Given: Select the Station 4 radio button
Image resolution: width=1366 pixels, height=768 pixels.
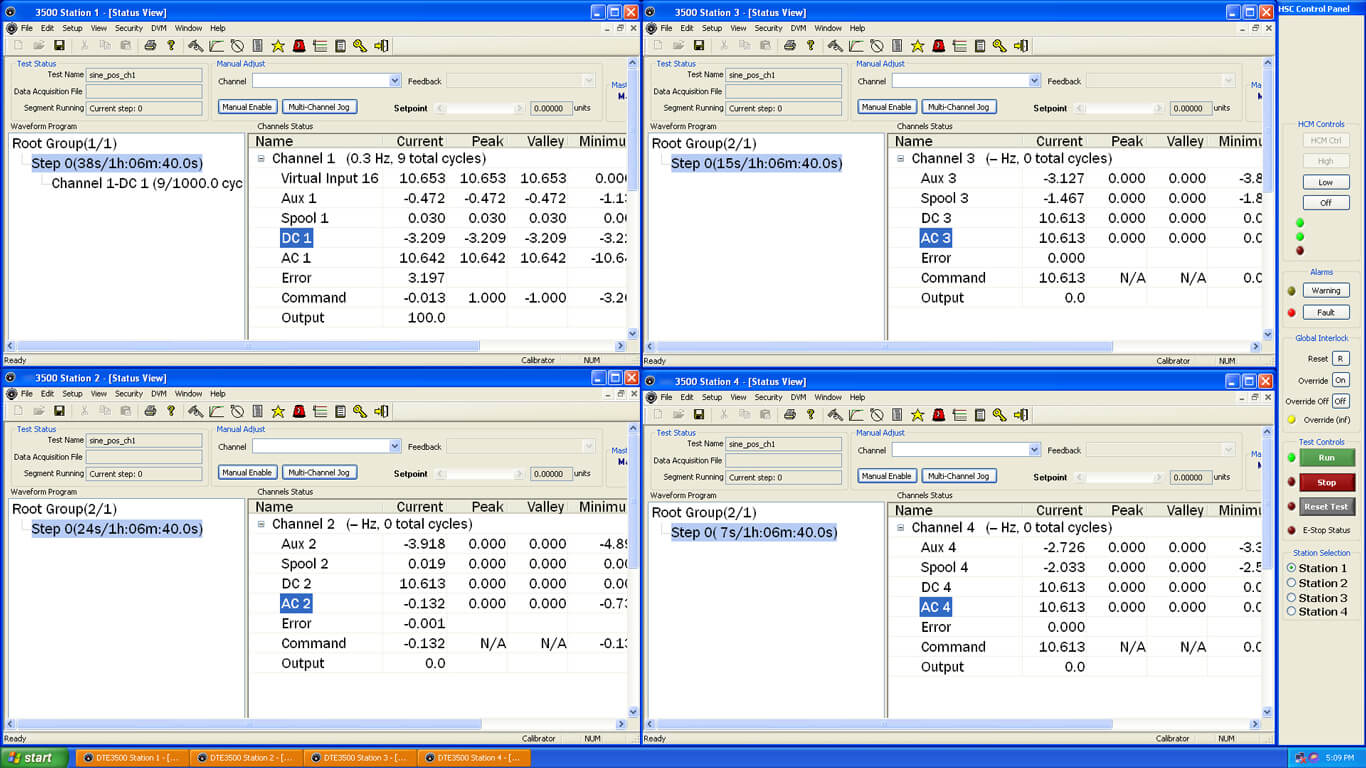Looking at the screenshot, I should [1291, 612].
